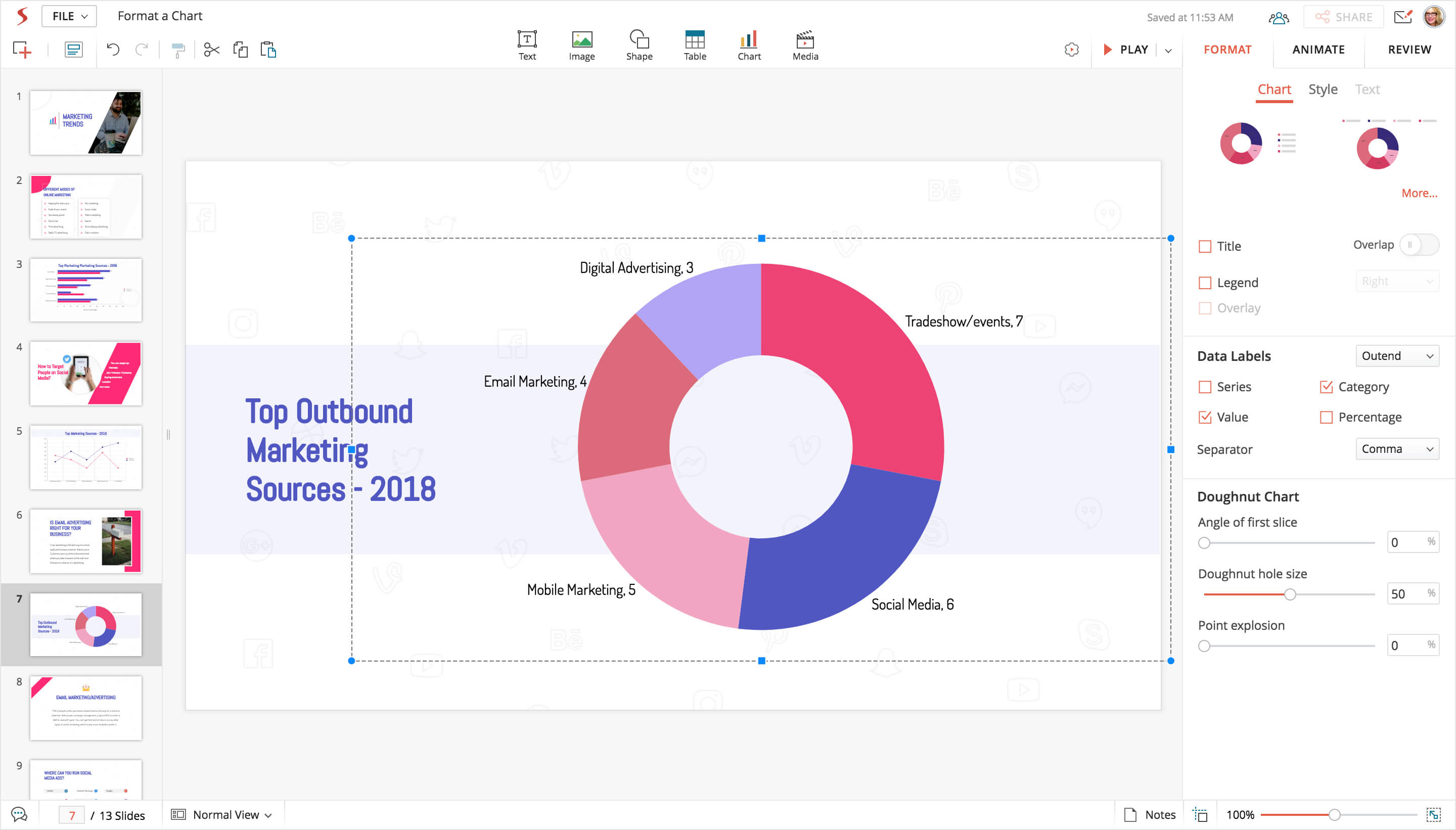Open the Media insert tool
This screenshot has width=1456, height=830.
pos(804,45)
